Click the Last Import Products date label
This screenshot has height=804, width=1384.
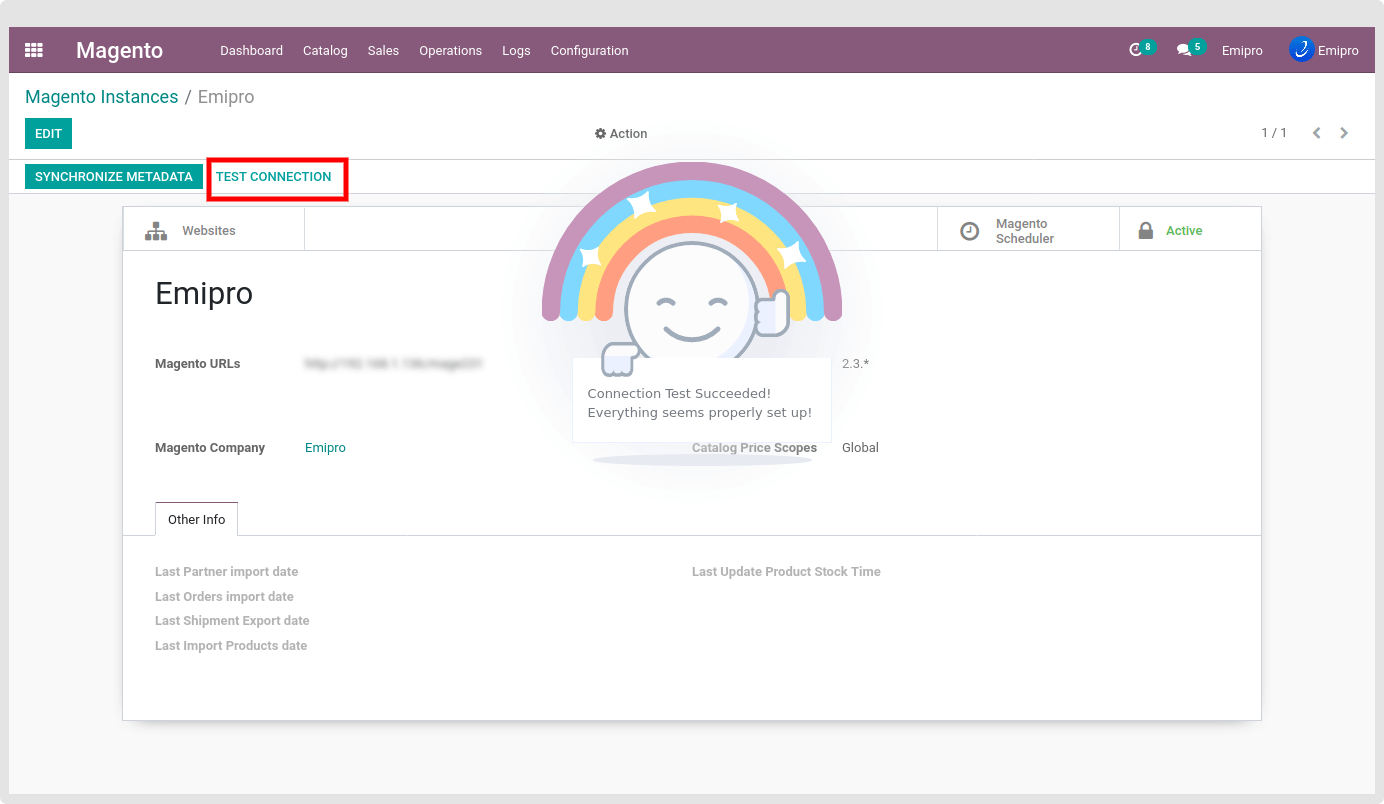point(231,646)
